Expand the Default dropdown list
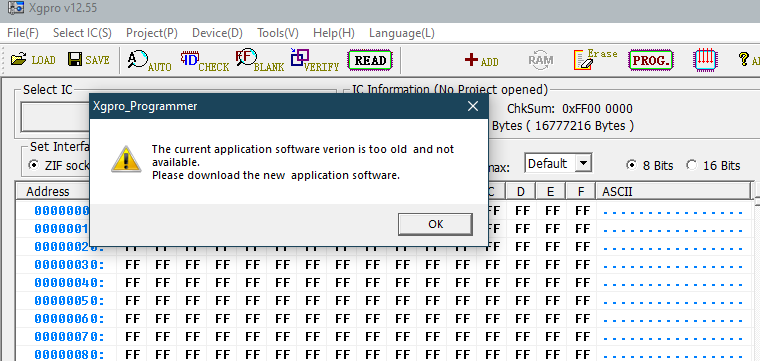Screen dimensions: 760x361 pos(585,163)
